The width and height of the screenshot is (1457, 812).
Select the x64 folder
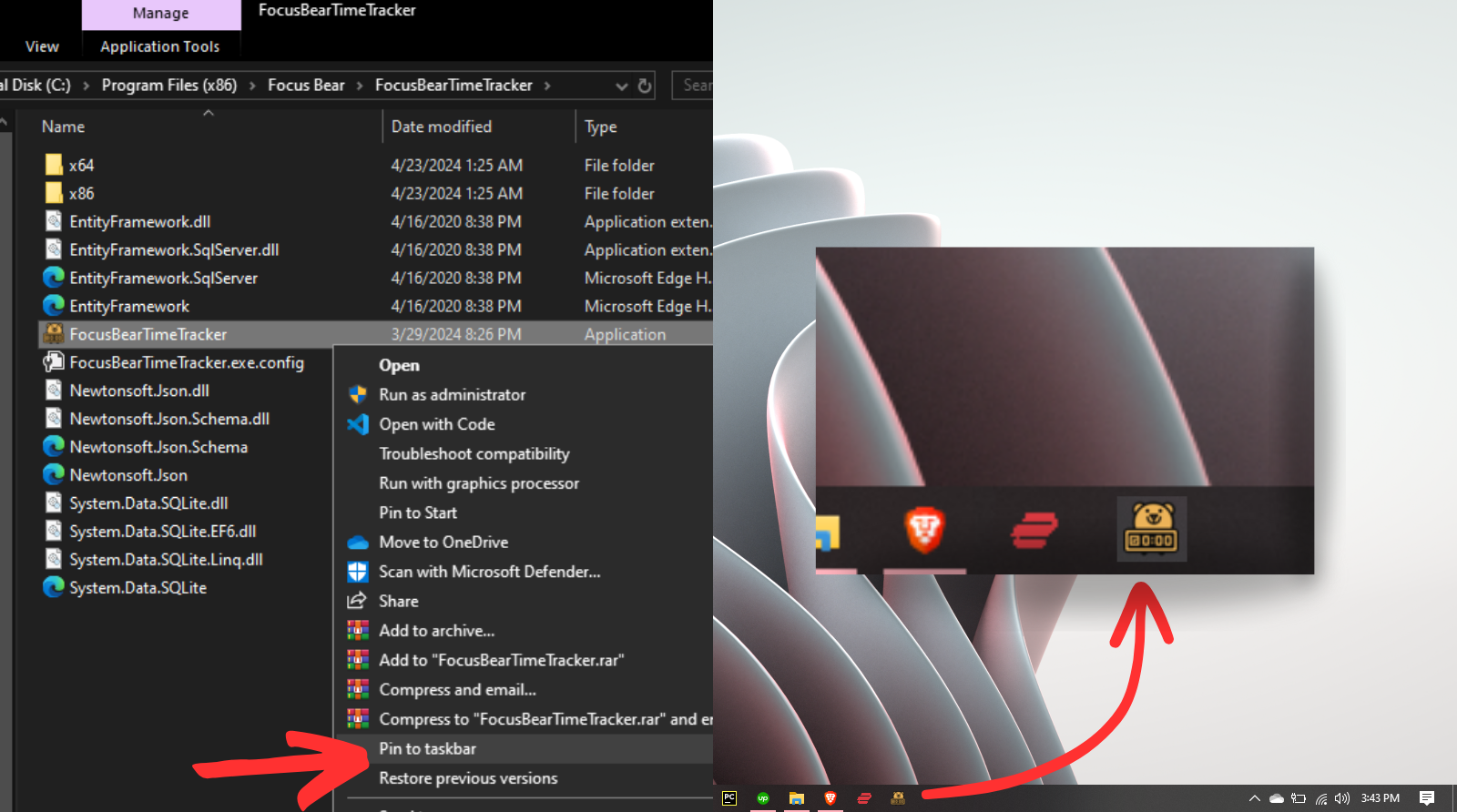tap(82, 165)
